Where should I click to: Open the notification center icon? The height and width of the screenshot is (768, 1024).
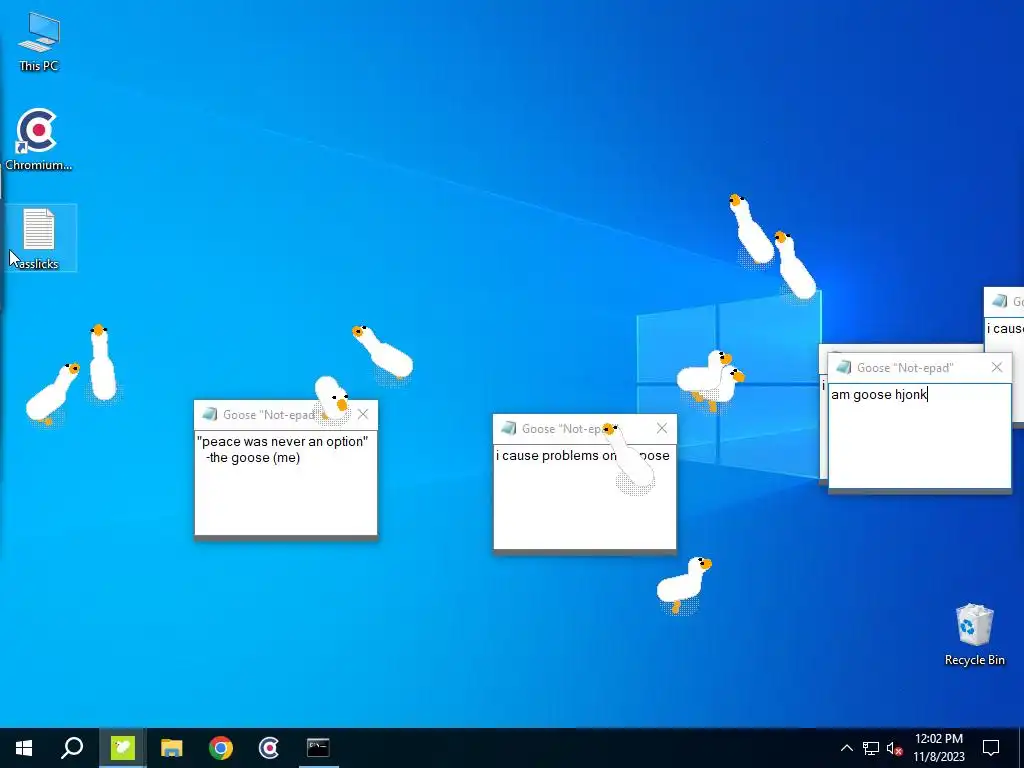click(991, 748)
